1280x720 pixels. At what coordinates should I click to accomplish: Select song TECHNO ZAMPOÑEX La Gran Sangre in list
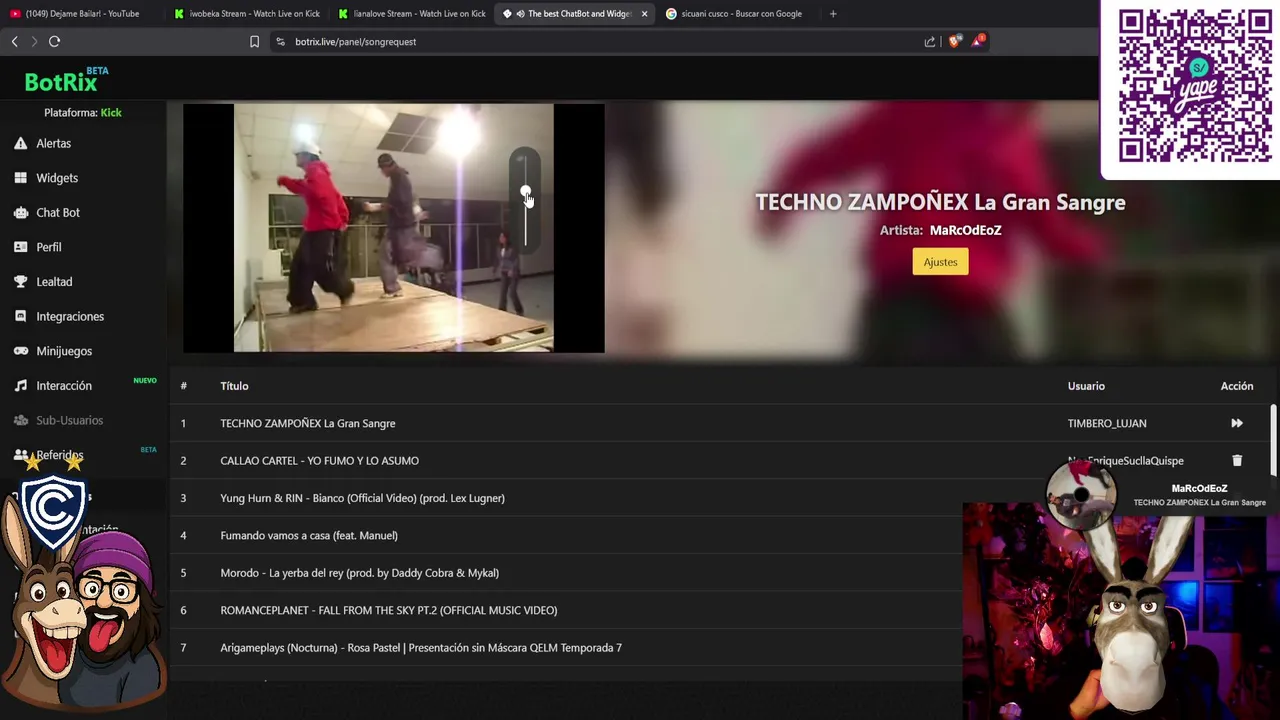pos(308,423)
